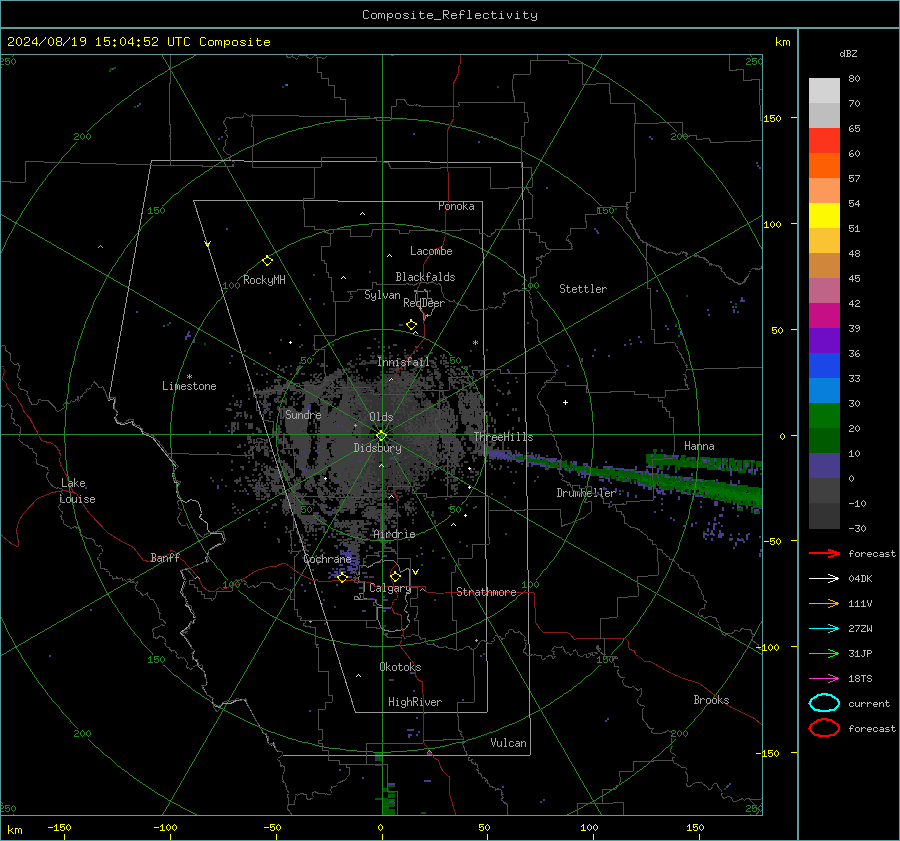
Task: Click the Olds city label
Action: [x=381, y=417]
